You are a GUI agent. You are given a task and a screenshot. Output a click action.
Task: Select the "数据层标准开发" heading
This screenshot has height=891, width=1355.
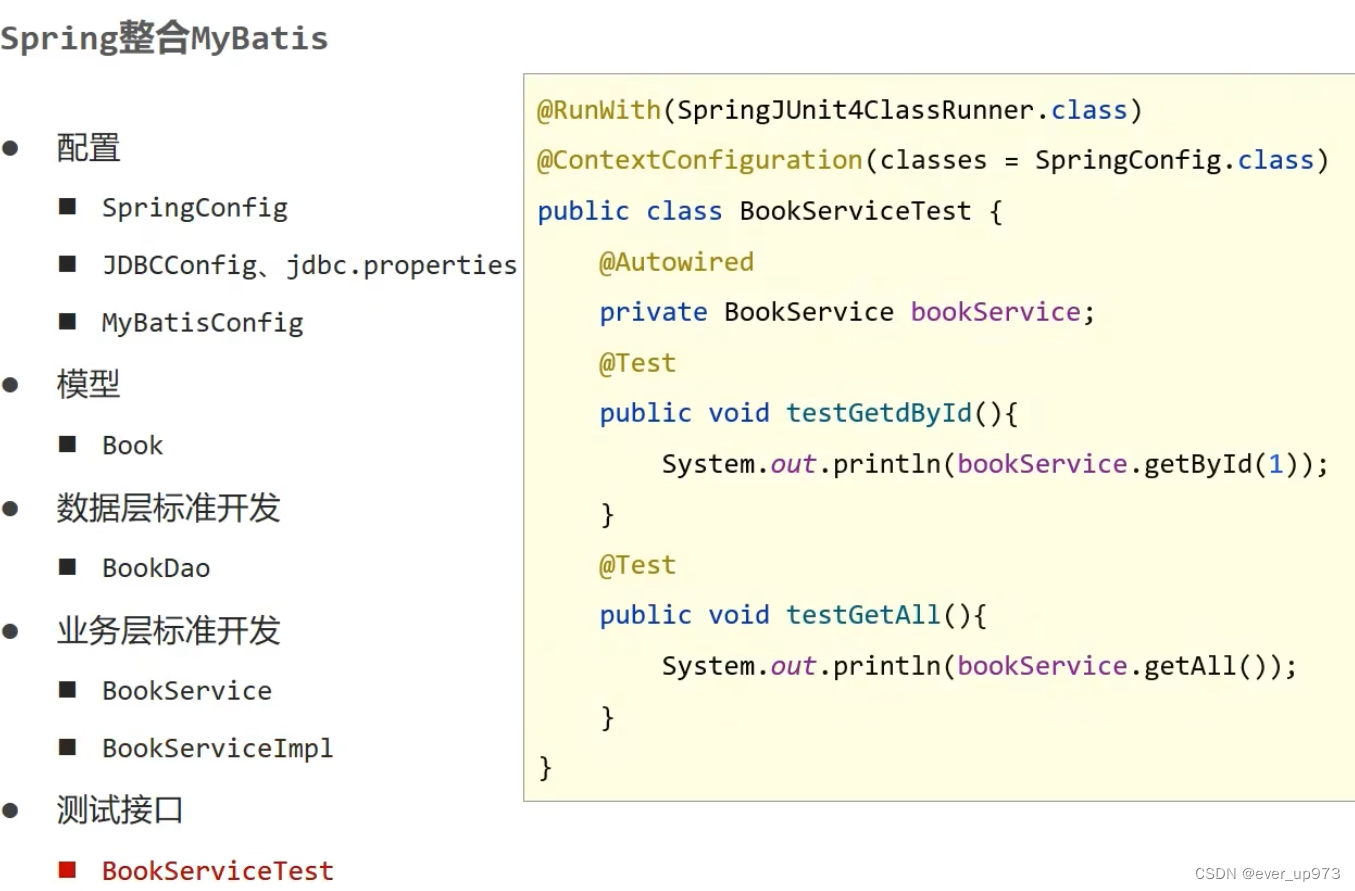click(168, 508)
